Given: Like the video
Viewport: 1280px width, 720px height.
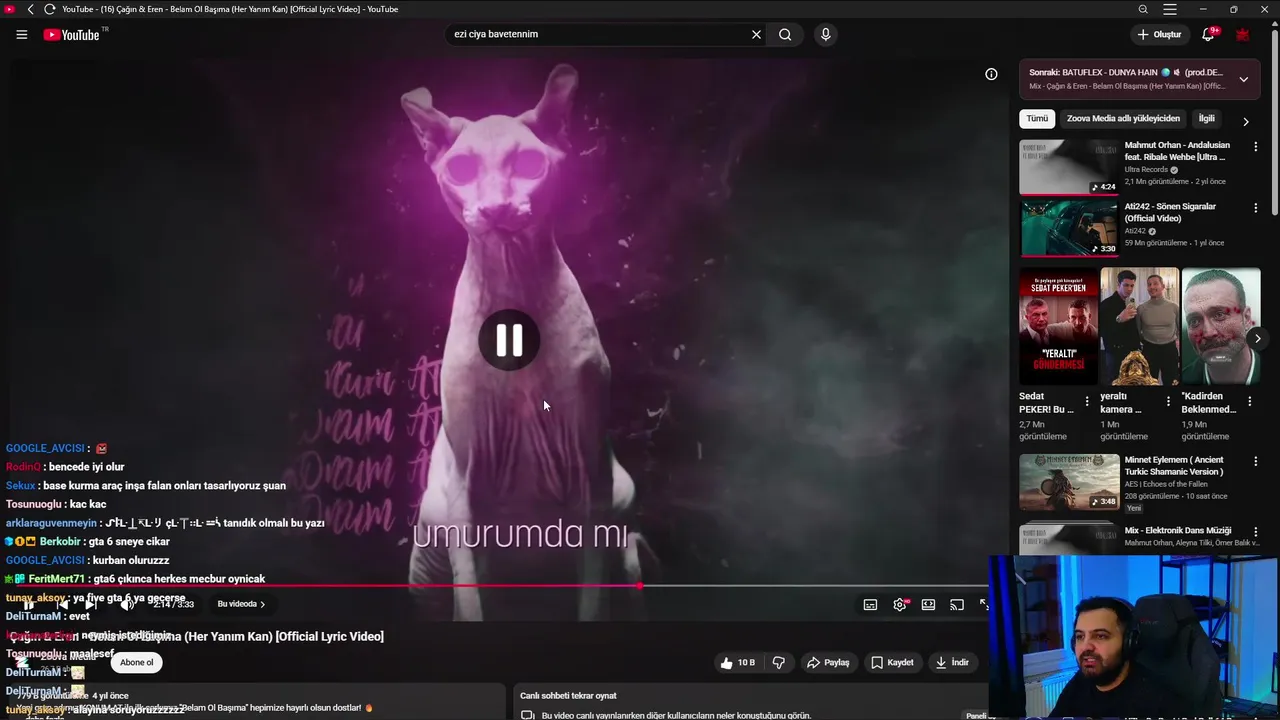Looking at the screenshot, I should tap(737, 662).
